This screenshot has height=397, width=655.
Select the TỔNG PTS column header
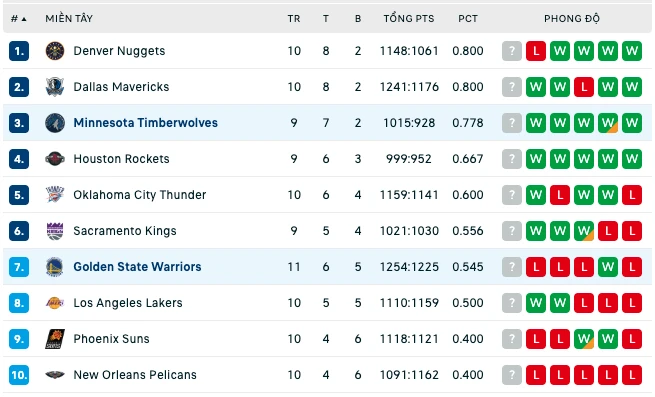coord(409,19)
